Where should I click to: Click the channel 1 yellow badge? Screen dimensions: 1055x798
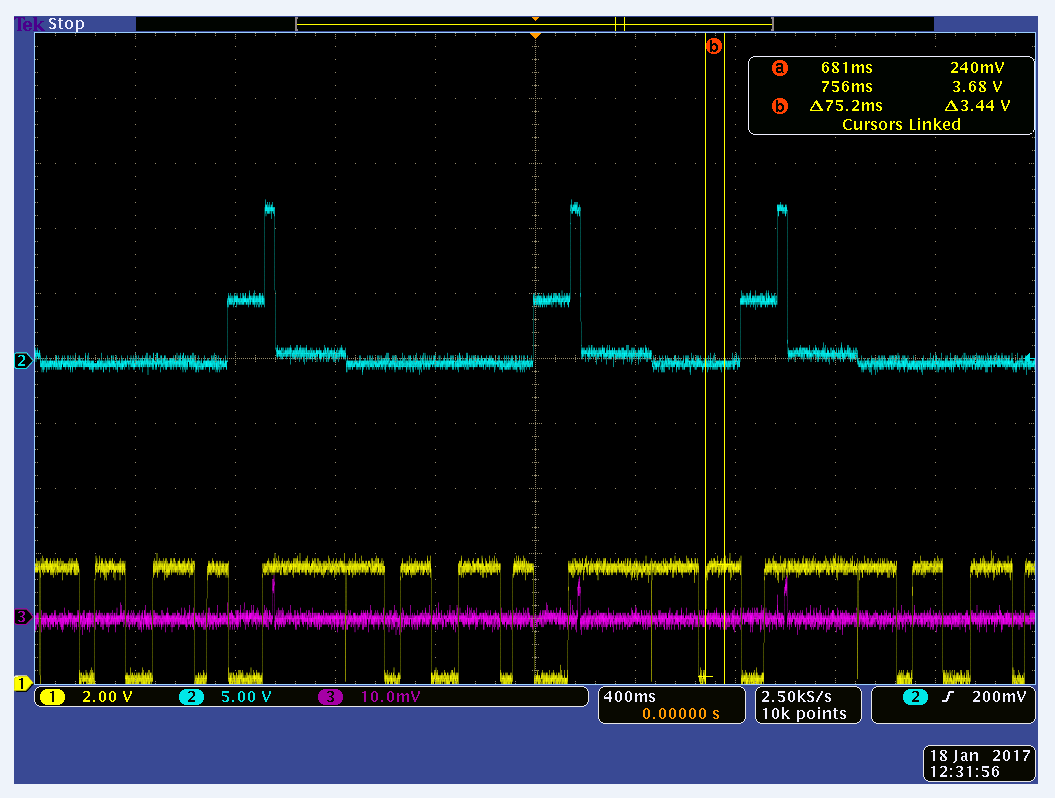tap(52, 697)
